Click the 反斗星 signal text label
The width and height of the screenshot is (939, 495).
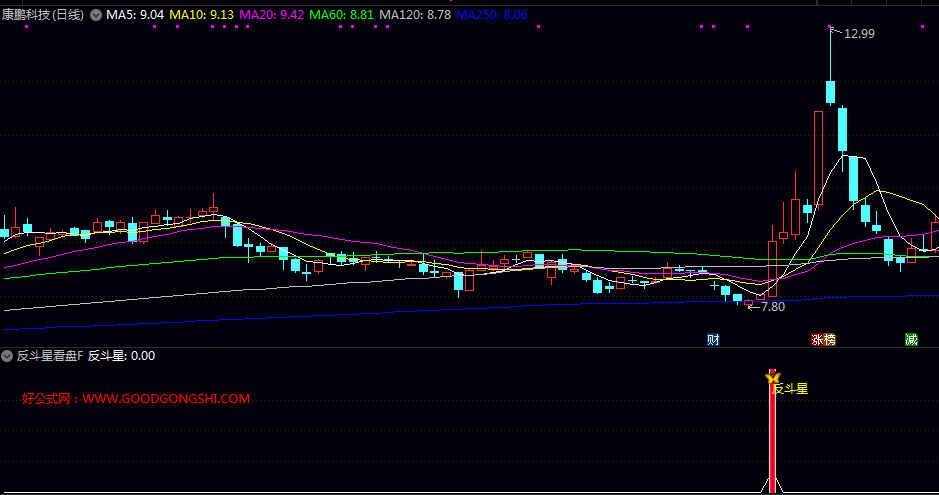point(790,389)
